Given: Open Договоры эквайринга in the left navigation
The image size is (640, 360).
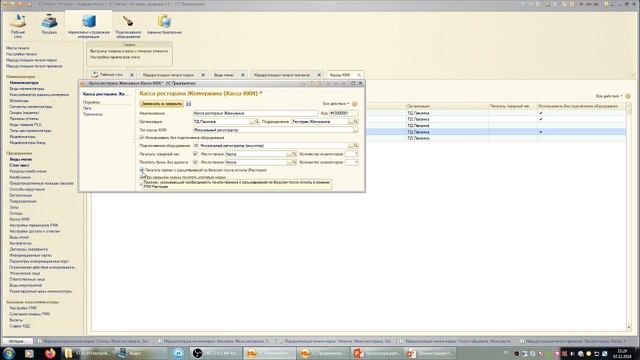Looking at the screenshot, I should tap(29, 249).
